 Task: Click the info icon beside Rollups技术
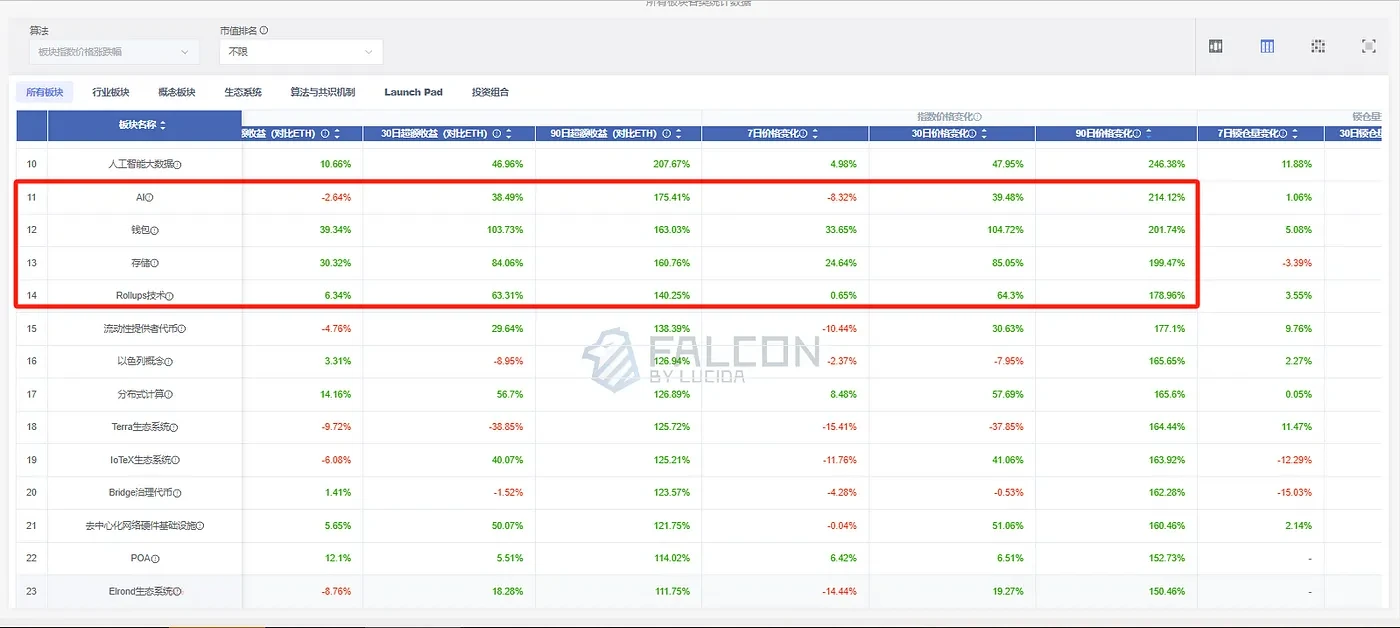(170, 296)
